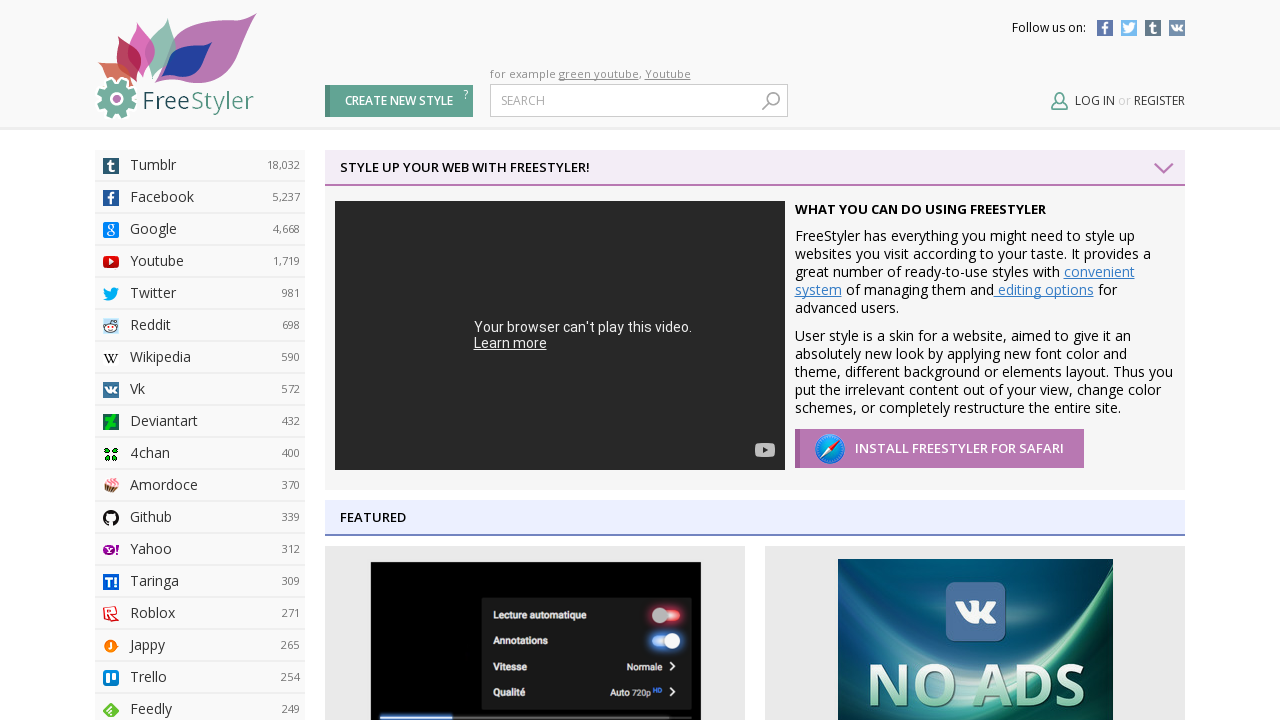Click the Safari compass icon

click(x=830, y=449)
